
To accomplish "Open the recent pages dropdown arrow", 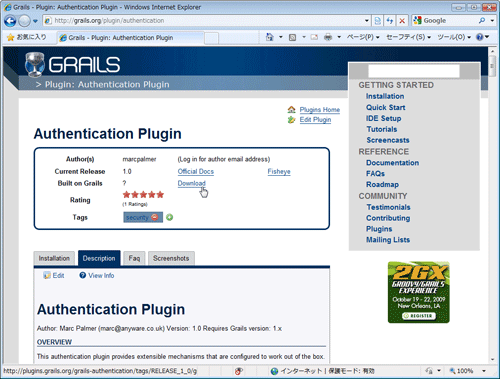I will (x=35, y=21).
